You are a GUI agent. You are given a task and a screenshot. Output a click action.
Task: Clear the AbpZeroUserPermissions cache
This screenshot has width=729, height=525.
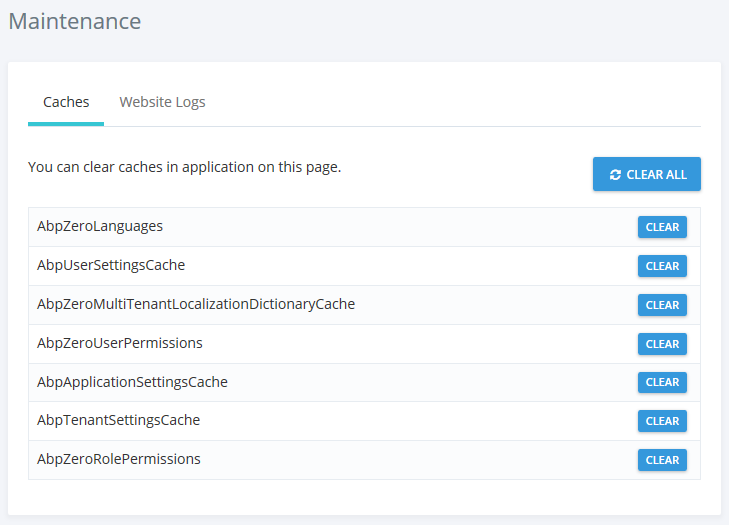[x=662, y=344]
